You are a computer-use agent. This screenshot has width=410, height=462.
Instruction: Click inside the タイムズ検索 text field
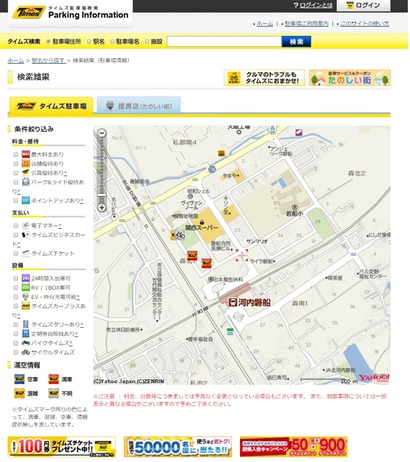click(224, 42)
